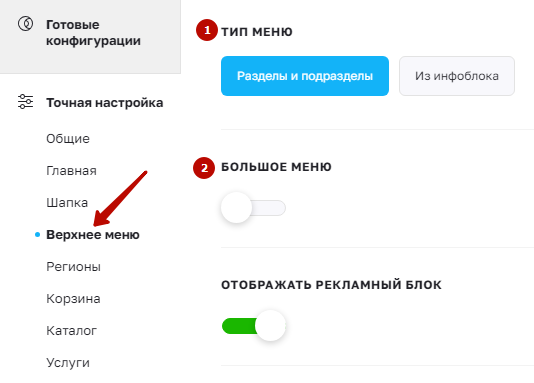Collapse the Точная настройка section
Viewport: 534px width, 383px height.
click(105, 102)
